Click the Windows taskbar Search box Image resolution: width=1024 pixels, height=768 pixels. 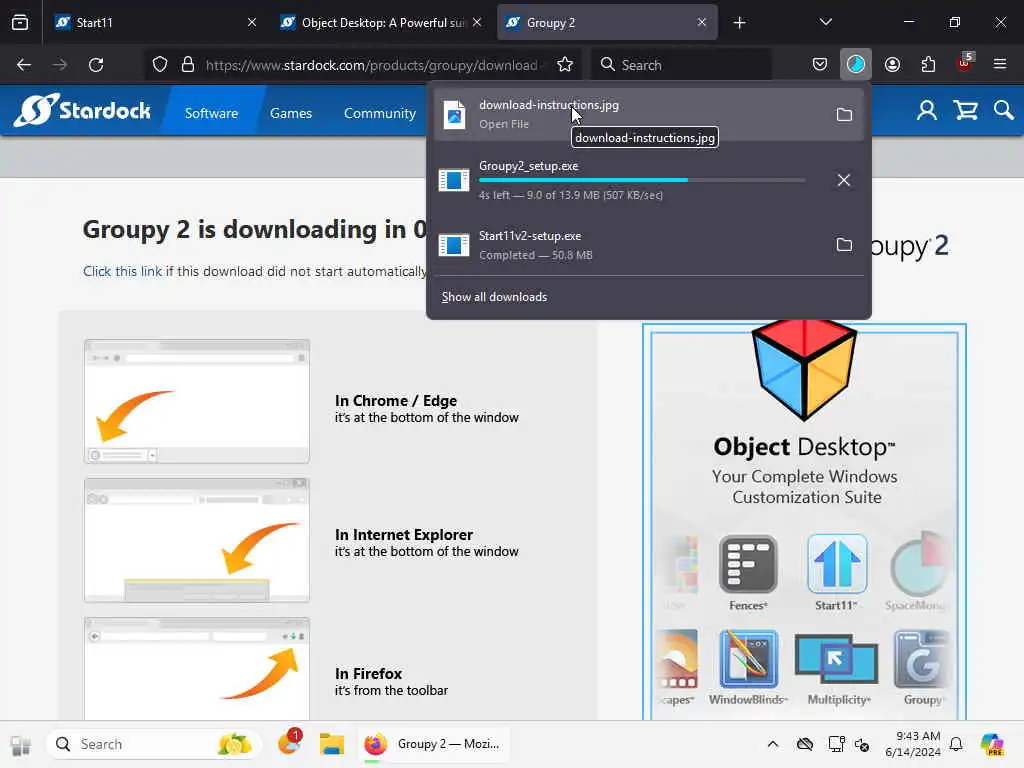(154, 744)
